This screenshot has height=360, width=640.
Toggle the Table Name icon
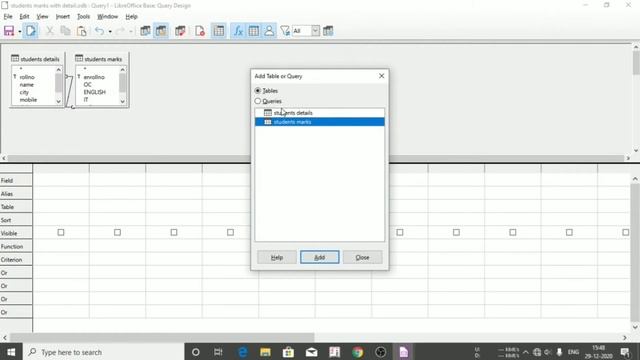(253, 31)
